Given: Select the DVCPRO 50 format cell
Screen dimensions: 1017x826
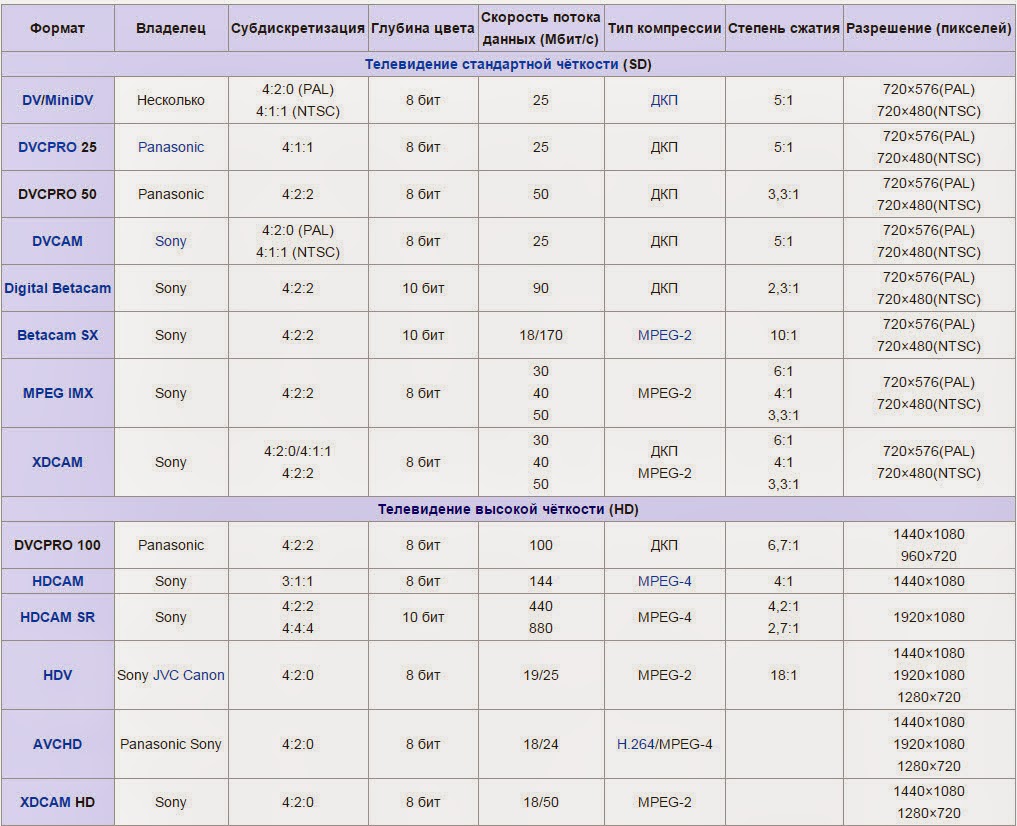Looking at the screenshot, I should (x=58, y=194).
